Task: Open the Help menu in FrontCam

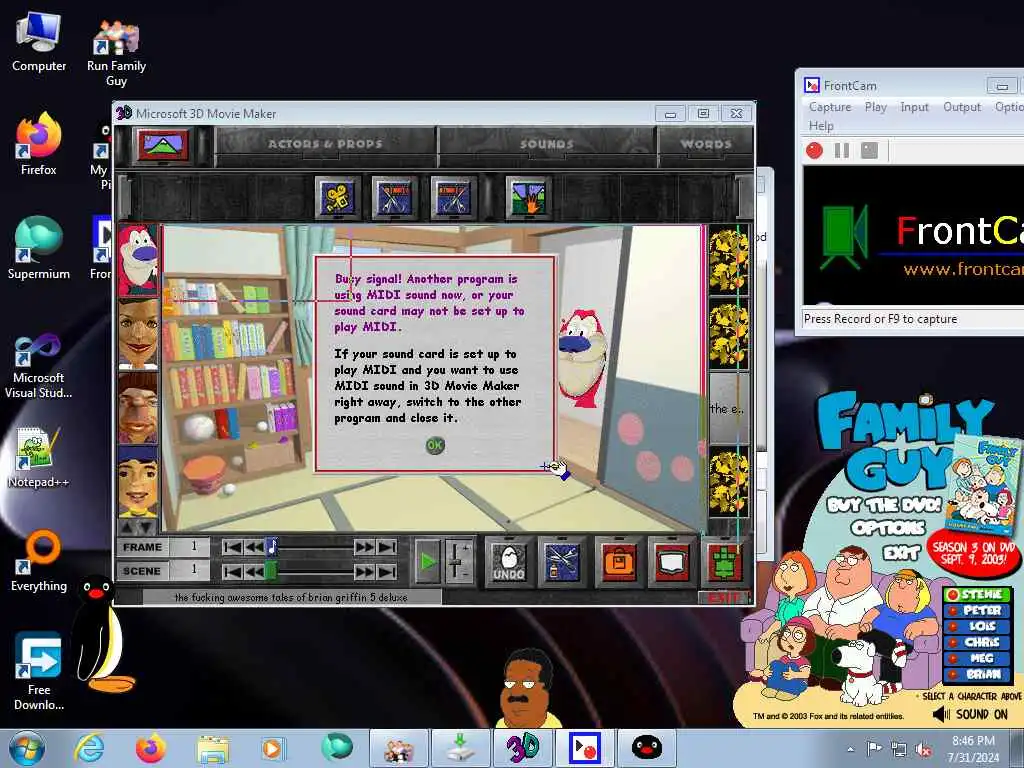Action: point(821,126)
